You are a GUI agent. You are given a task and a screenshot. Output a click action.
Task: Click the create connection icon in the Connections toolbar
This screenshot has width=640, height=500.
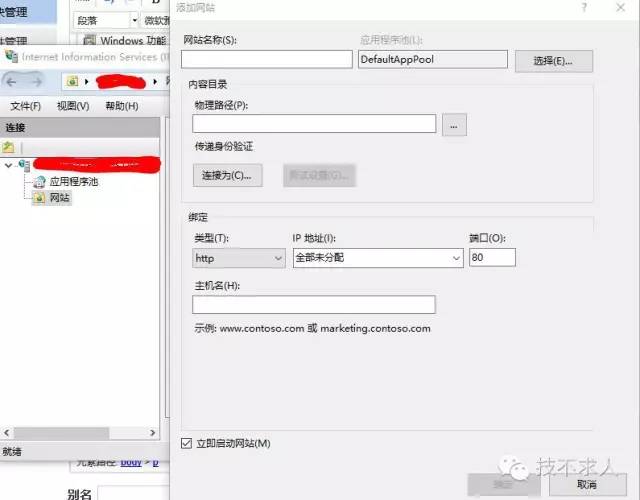click(8, 147)
